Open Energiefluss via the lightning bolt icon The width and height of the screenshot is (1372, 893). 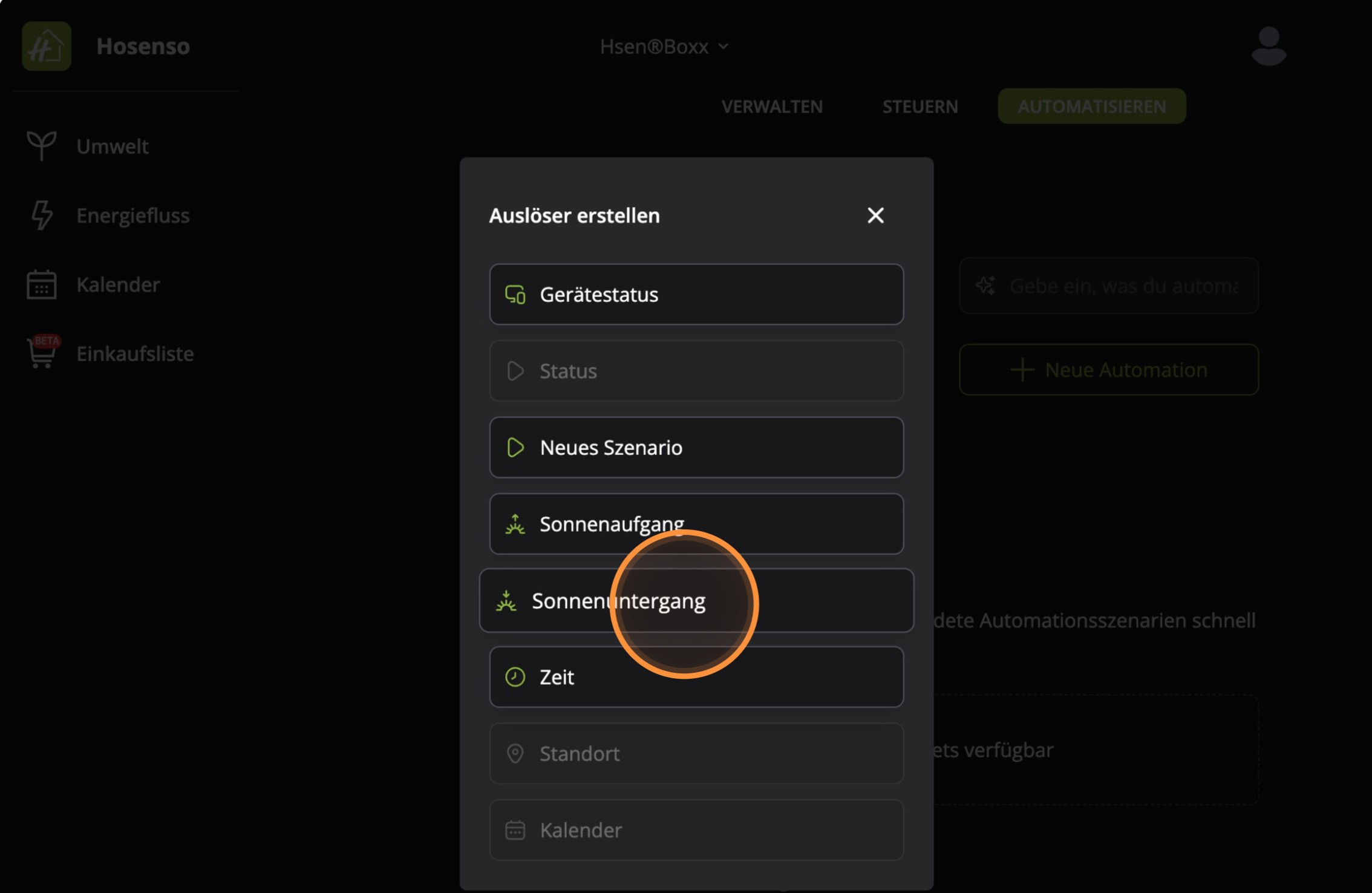coord(41,215)
